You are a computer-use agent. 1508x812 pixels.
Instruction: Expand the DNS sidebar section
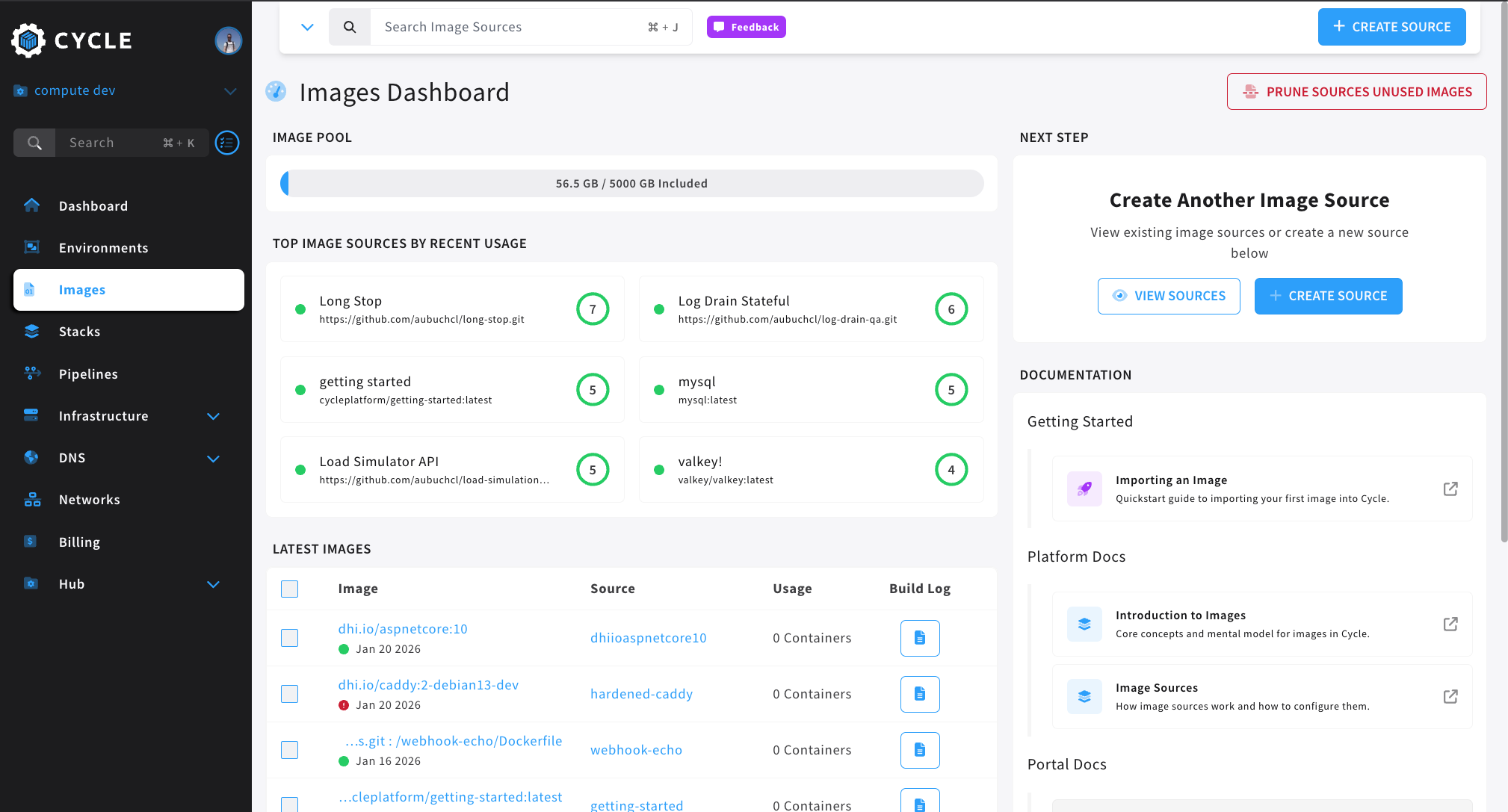(213, 458)
